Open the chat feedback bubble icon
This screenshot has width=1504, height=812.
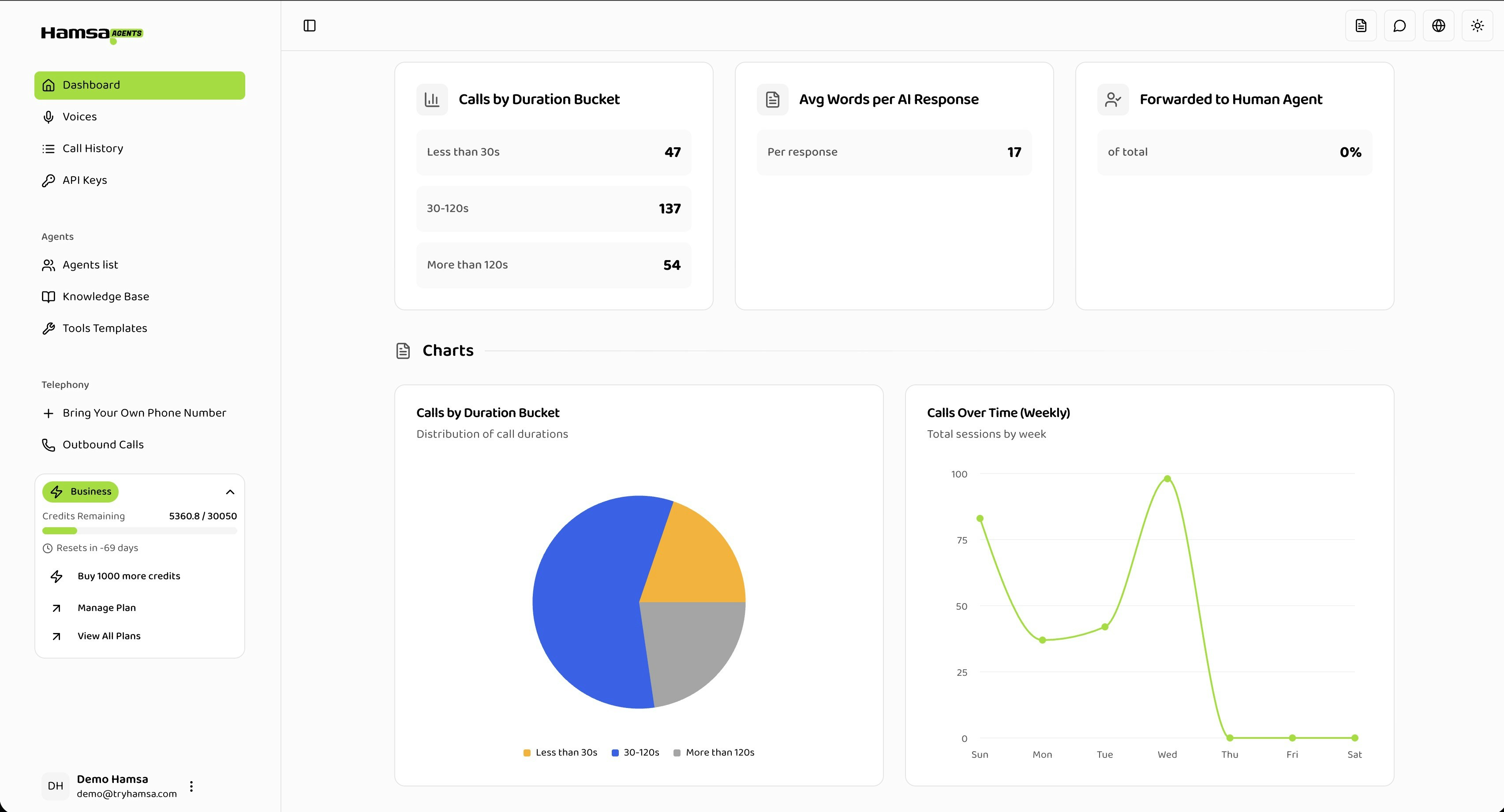tap(1399, 25)
